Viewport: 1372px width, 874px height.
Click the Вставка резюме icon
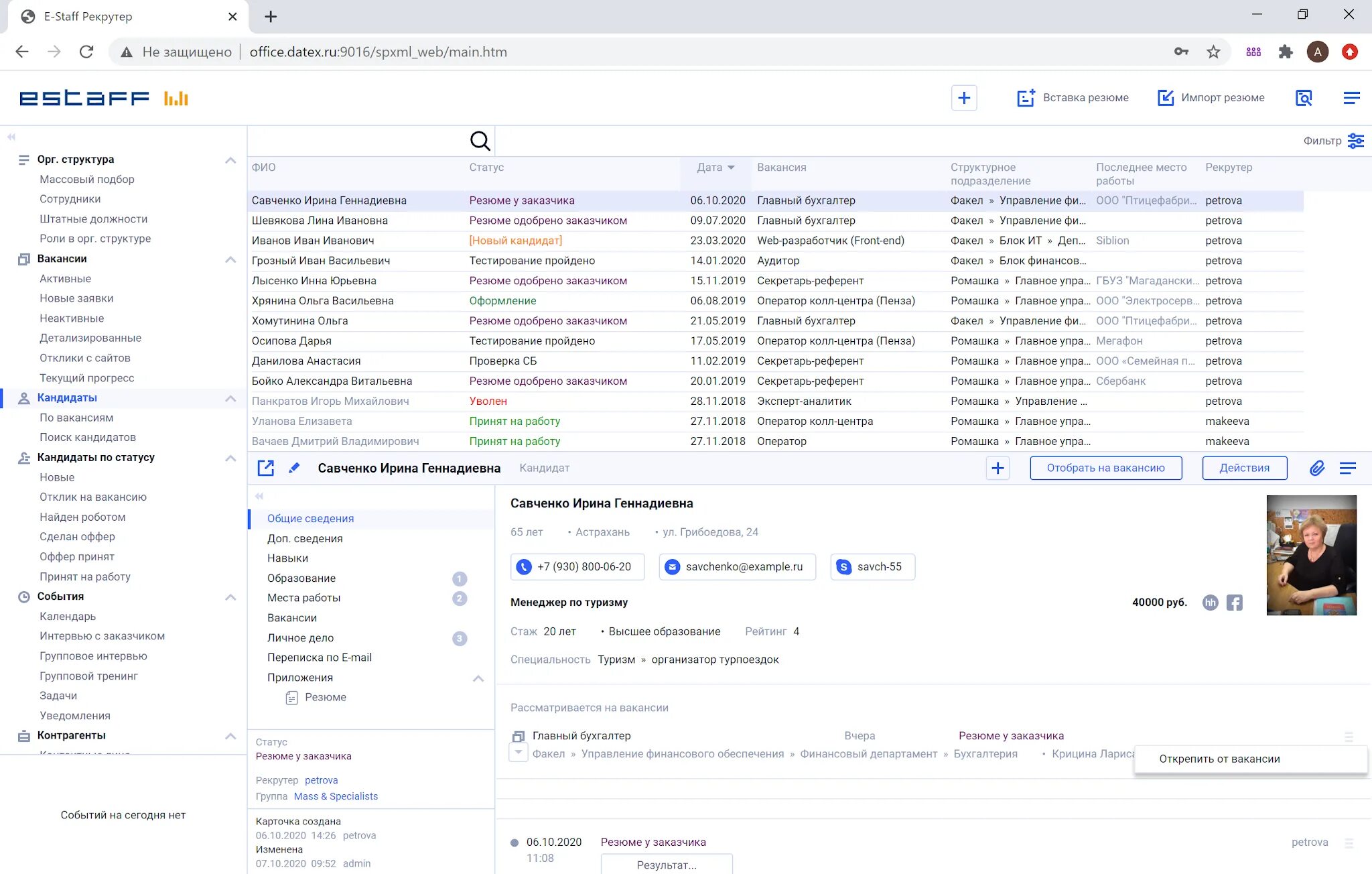[x=1026, y=98]
